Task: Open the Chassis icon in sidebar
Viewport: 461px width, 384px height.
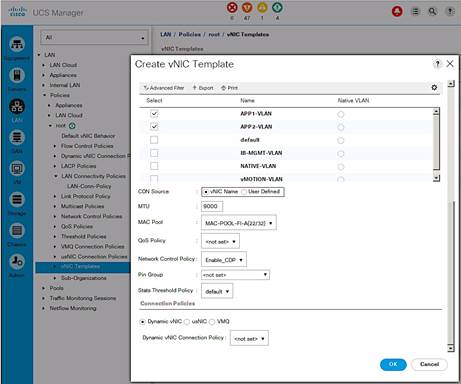Action: pyautogui.click(x=17, y=230)
